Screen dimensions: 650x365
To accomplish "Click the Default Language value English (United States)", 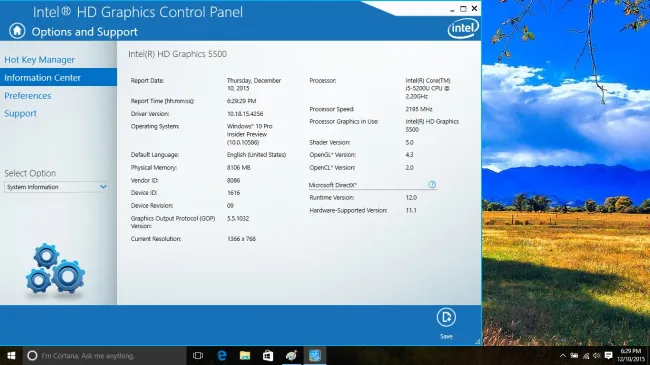I will 256,155.
